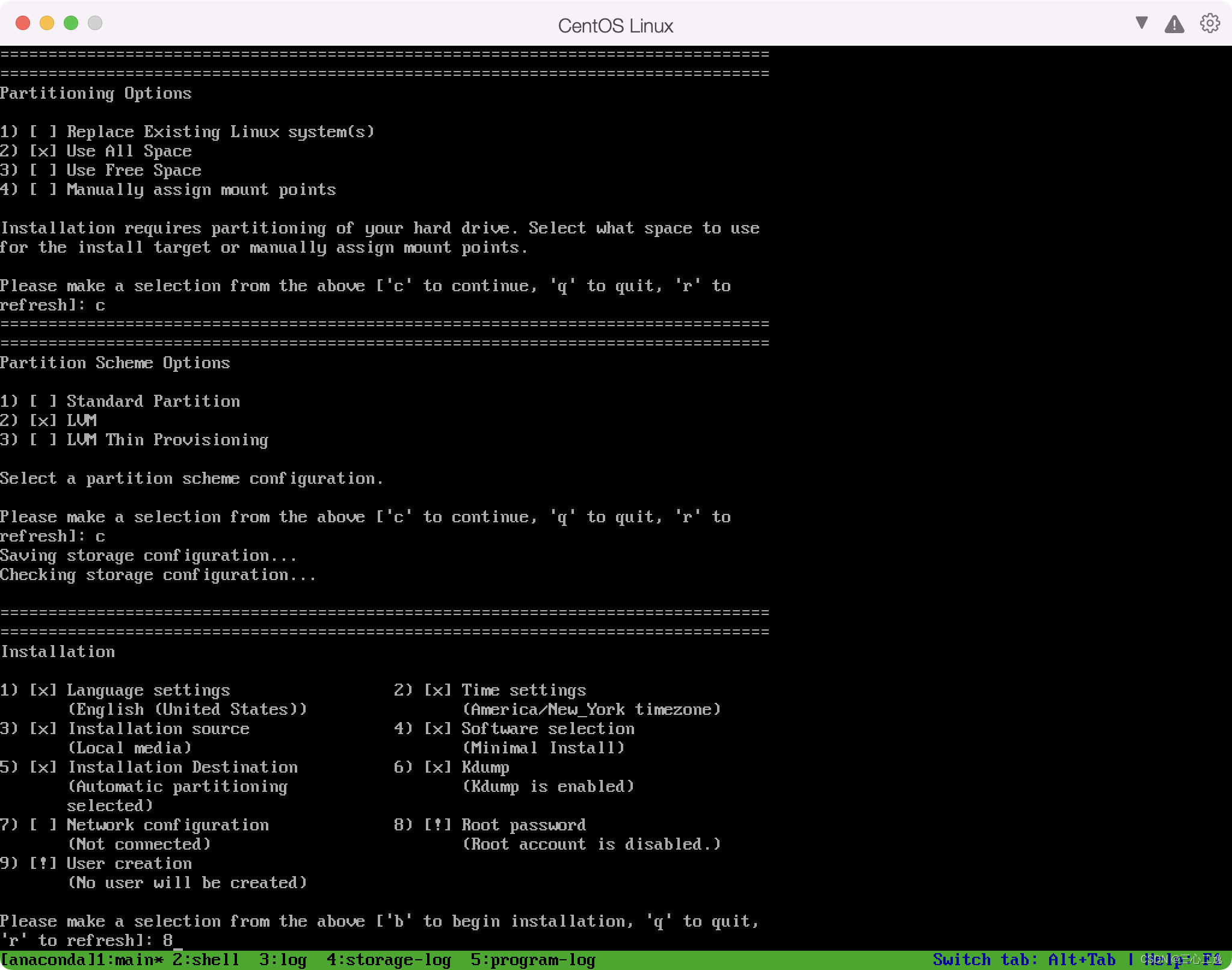Click 'Checking storage configuration...' line
This screenshot has width=1232, height=970.
pyautogui.click(x=158, y=575)
